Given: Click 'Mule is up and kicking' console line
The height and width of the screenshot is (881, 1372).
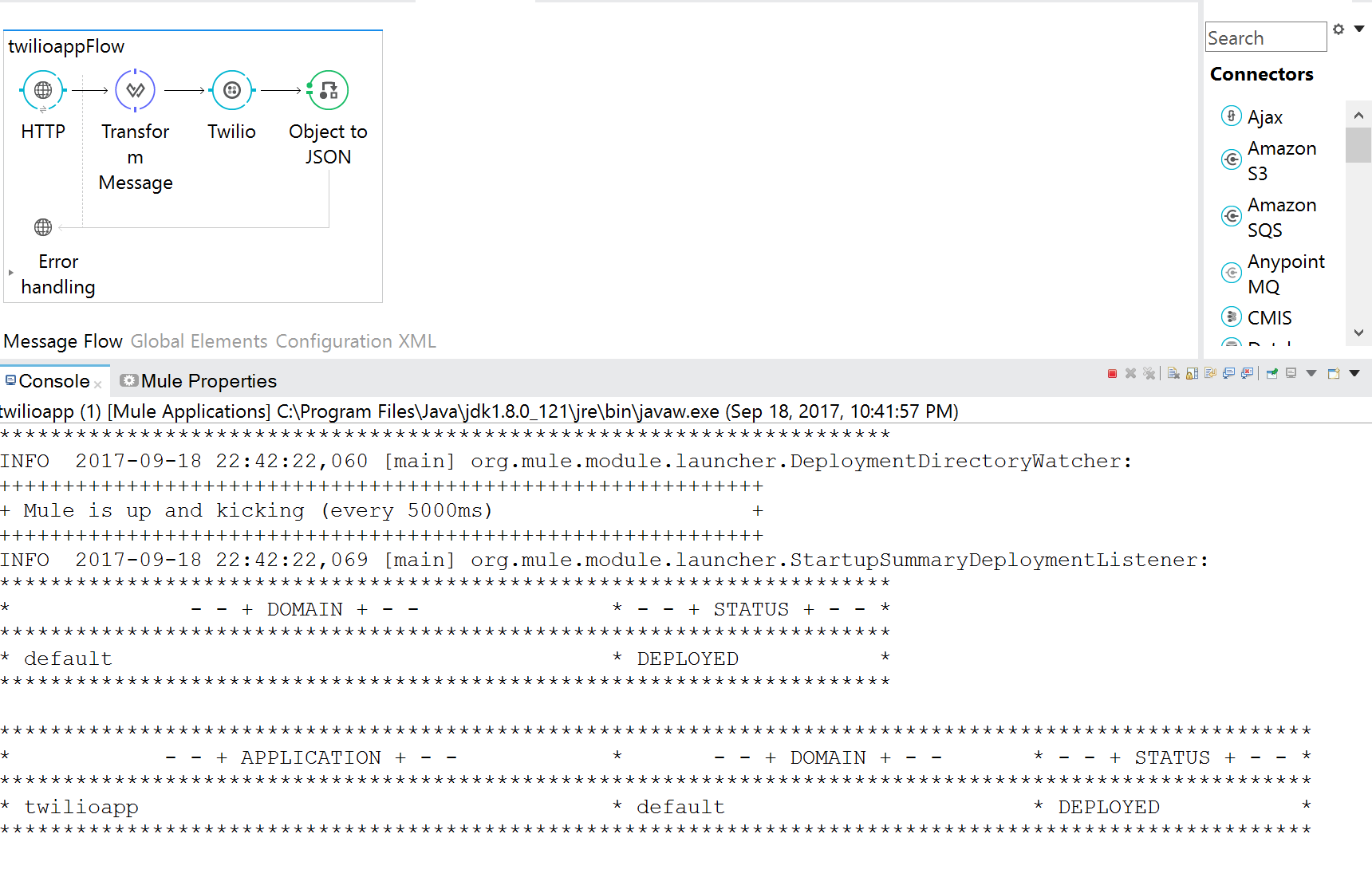Looking at the screenshot, I should tap(258, 510).
